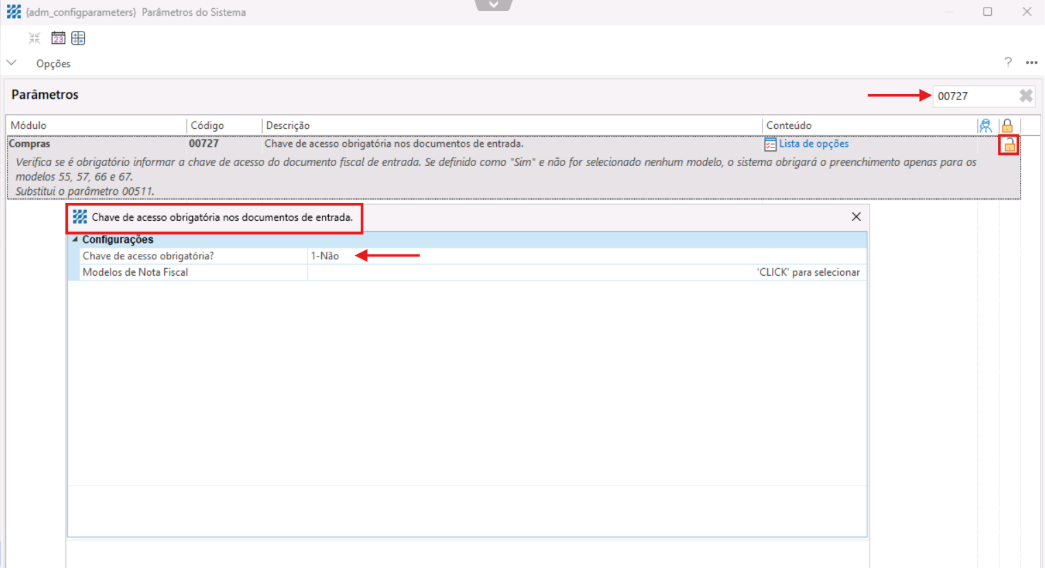Click the collapse arrows toolbar icon
This screenshot has height=568, width=1045.
click(x=35, y=38)
